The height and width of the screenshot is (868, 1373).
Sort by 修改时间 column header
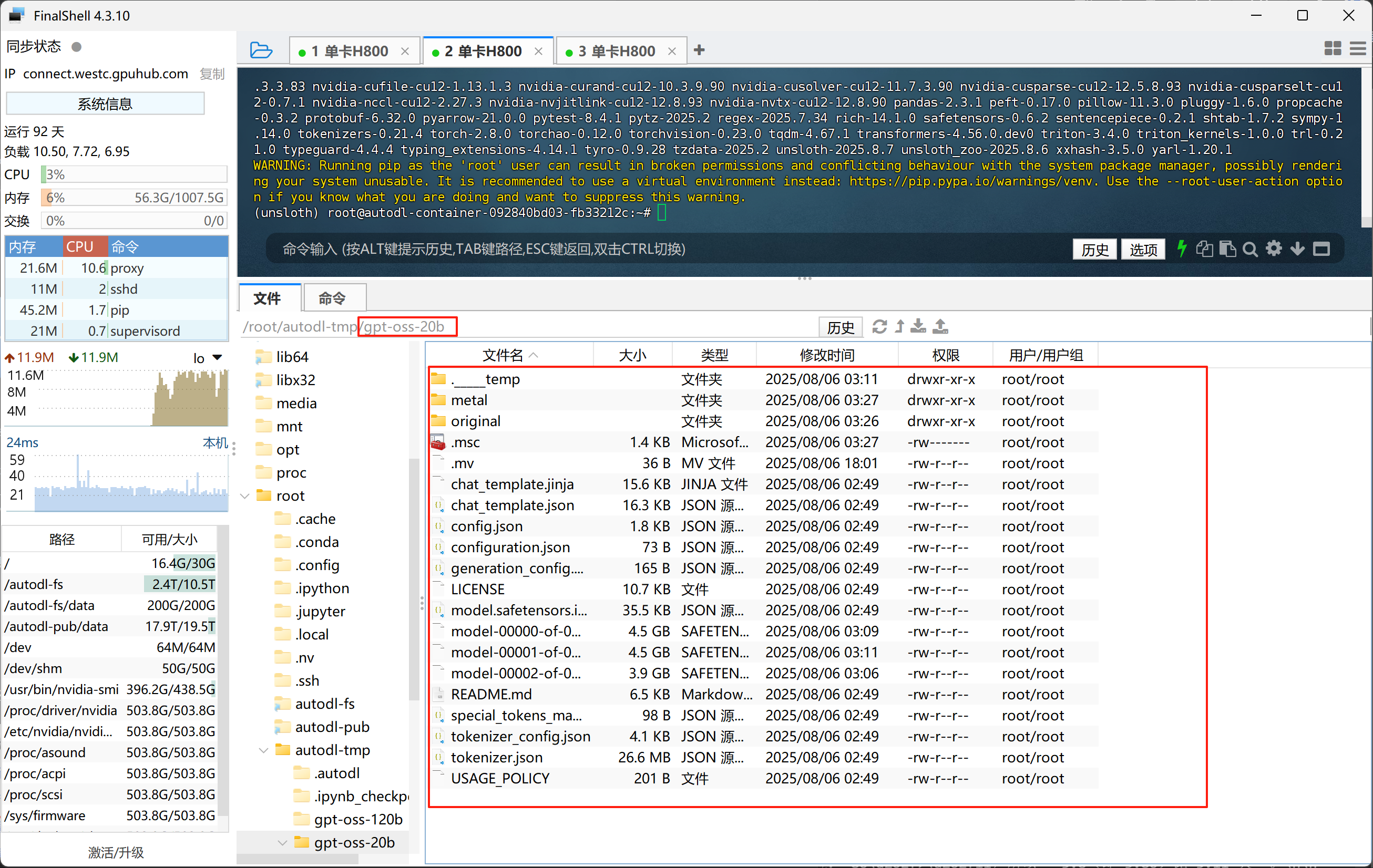point(827,355)
